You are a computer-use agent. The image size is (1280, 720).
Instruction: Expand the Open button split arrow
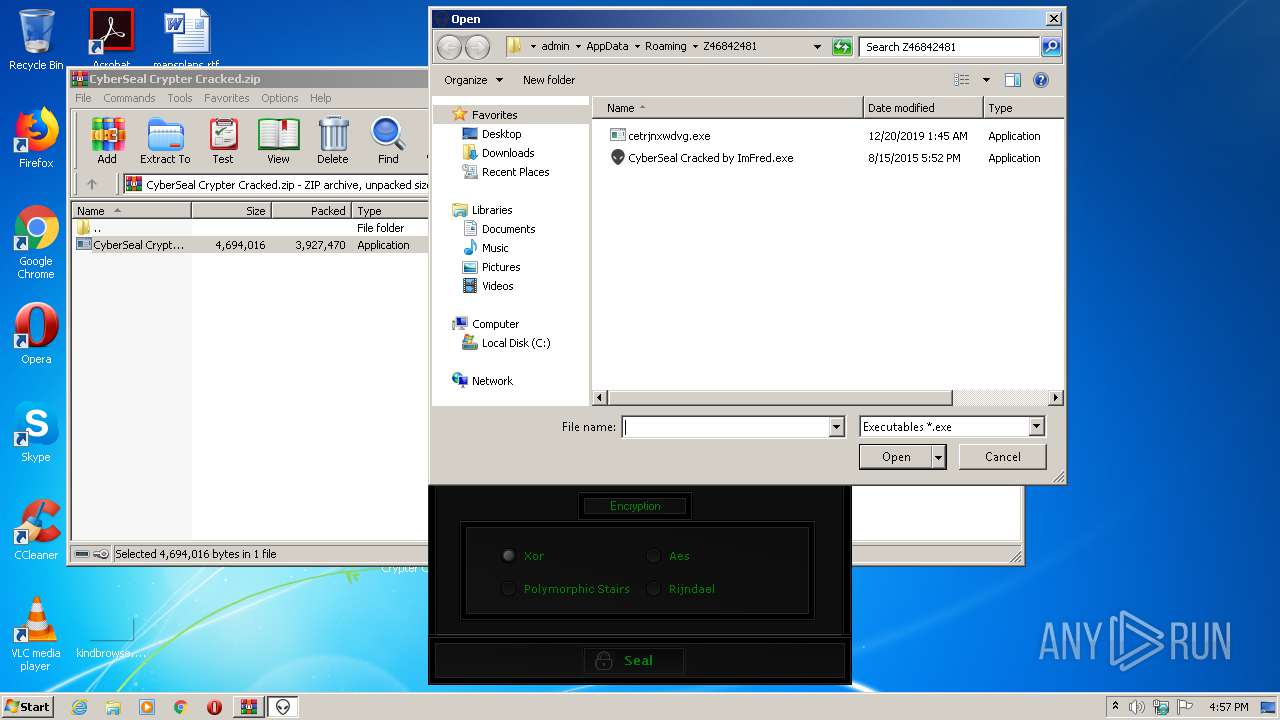point(938,457)
